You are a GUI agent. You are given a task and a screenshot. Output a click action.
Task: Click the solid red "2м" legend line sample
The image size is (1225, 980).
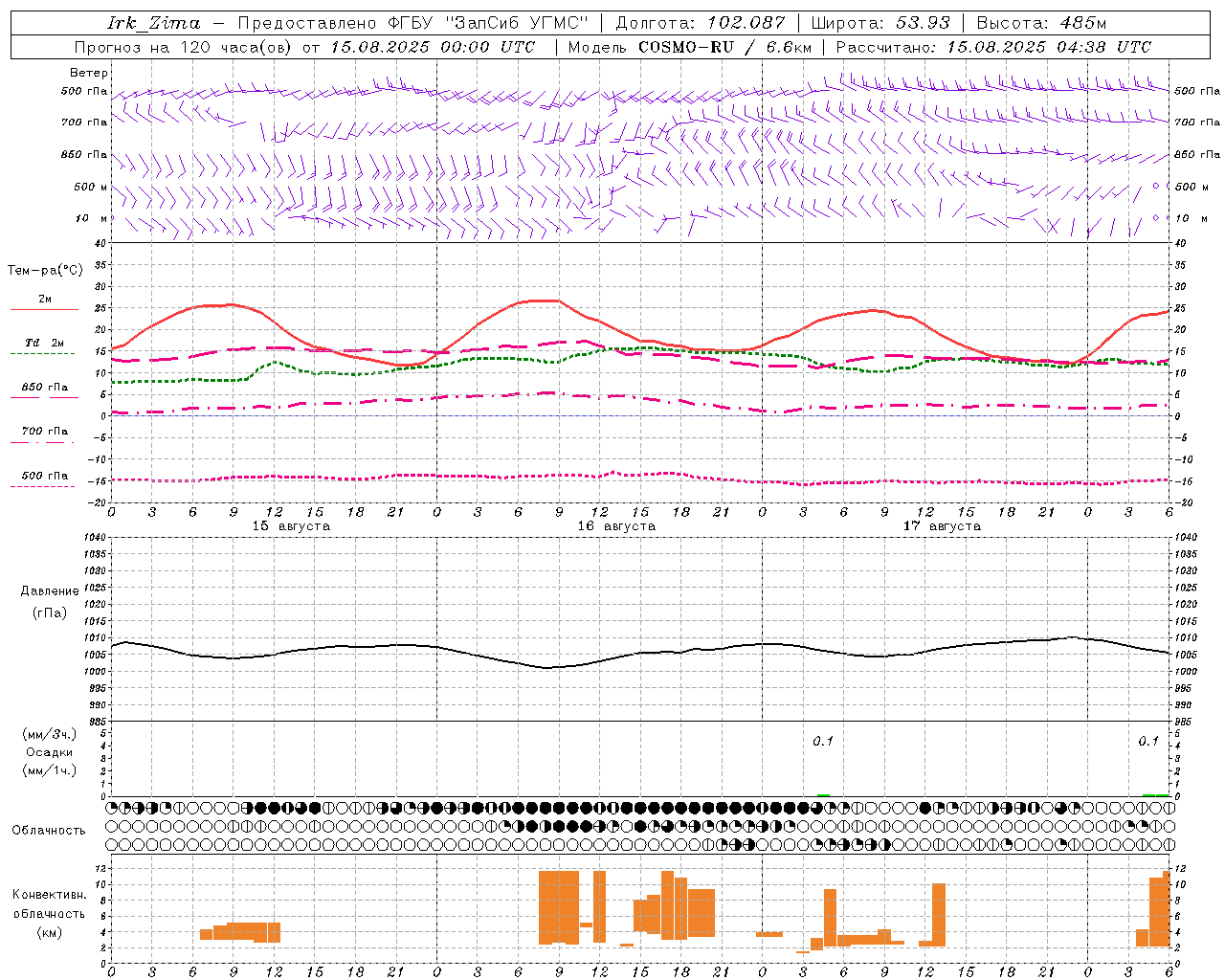tap(44, 309)
